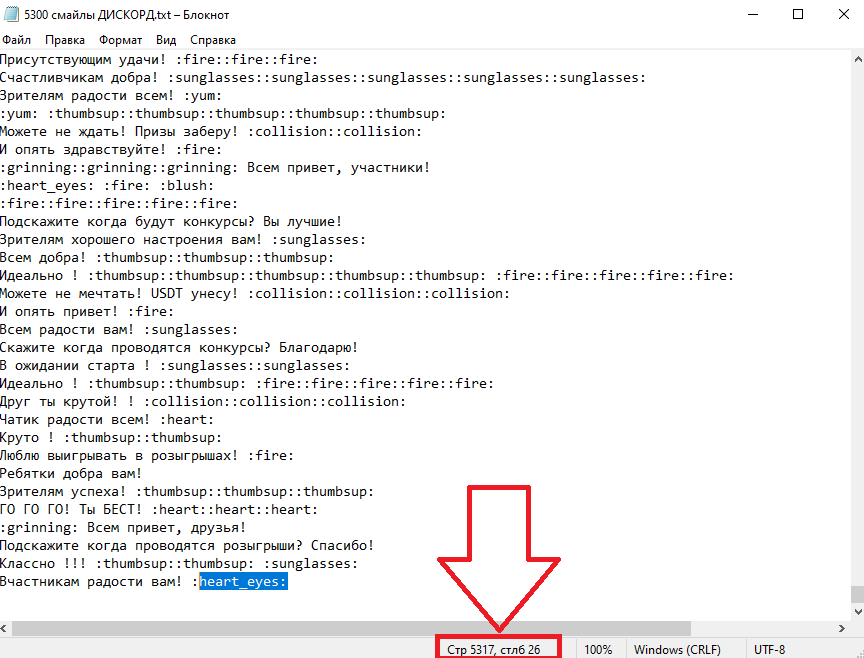Viewport: 864px width, 658px height.
Task: Click the 100% zoom status field
Action: click(598, 650)
